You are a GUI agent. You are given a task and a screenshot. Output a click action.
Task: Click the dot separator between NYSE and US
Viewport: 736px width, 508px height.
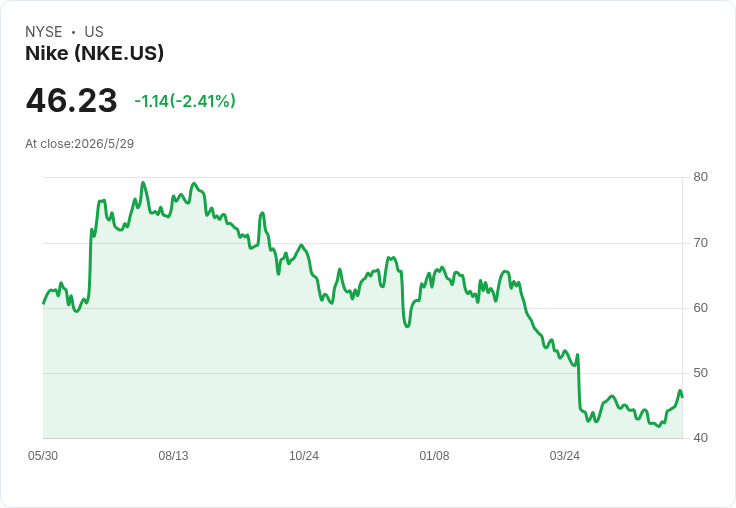coord(73,32)
